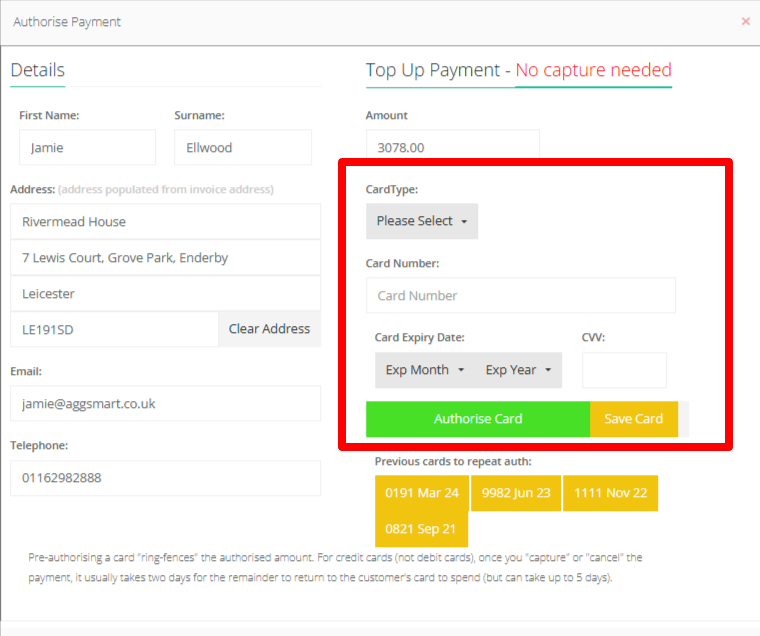Click the yellow Save Card button
The height and width of the screenshot is (636, 760).
pyautogui.click(x=633, y=419)
